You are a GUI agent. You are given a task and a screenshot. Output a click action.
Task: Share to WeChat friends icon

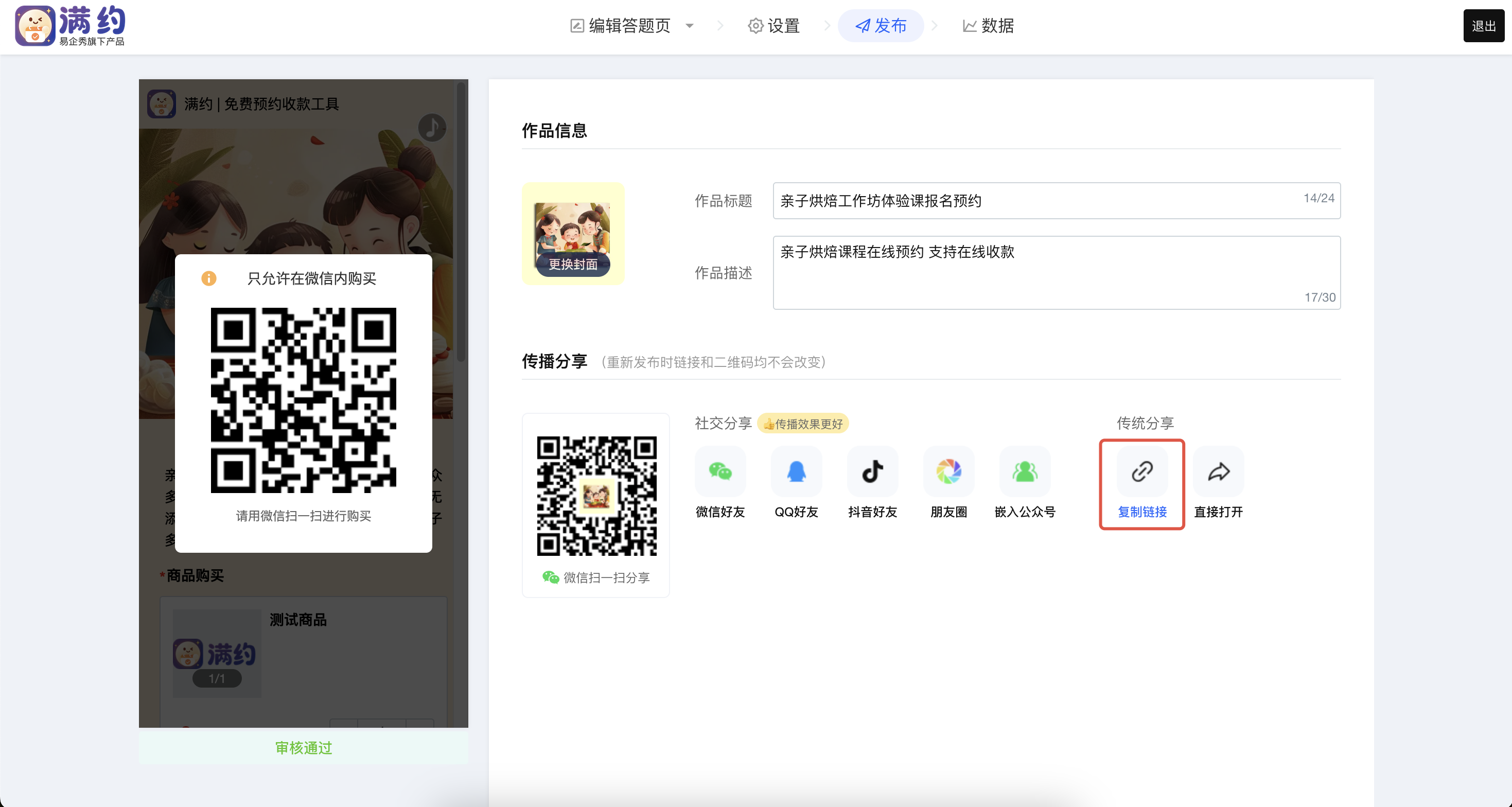coord(720,471)
